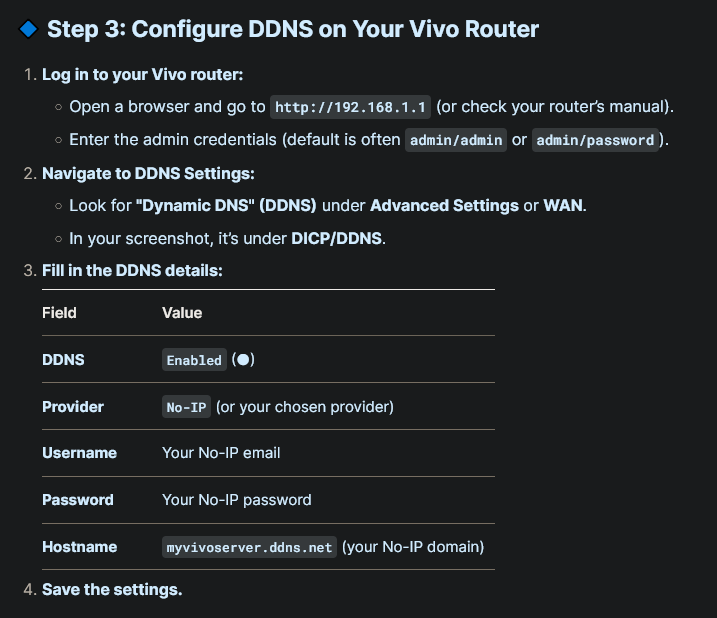Select the admin/admin code snippet
Image resolution: width=717 pixels, height=618 pixels.
[x=454, y=140]
